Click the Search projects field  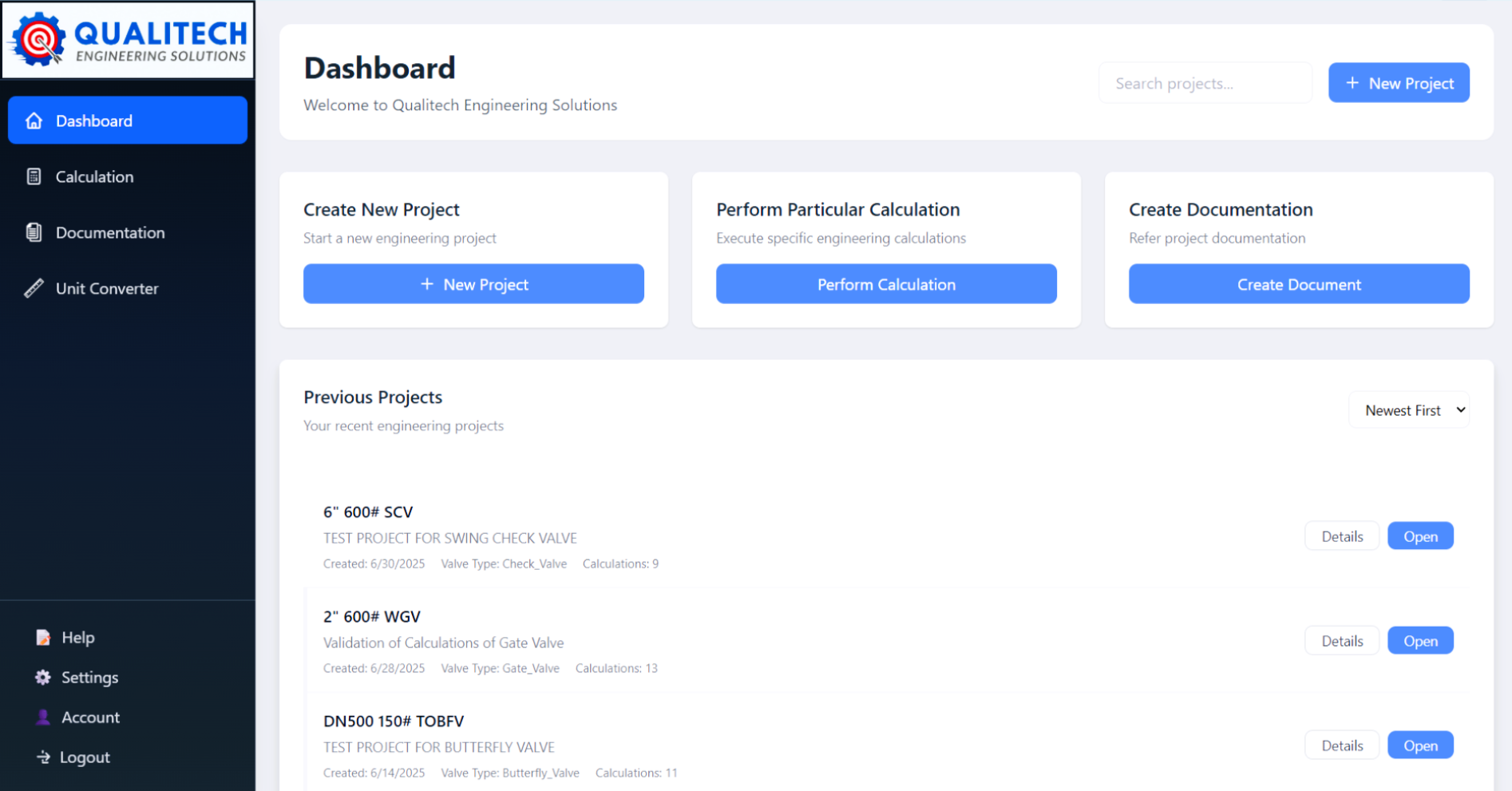1205,82
